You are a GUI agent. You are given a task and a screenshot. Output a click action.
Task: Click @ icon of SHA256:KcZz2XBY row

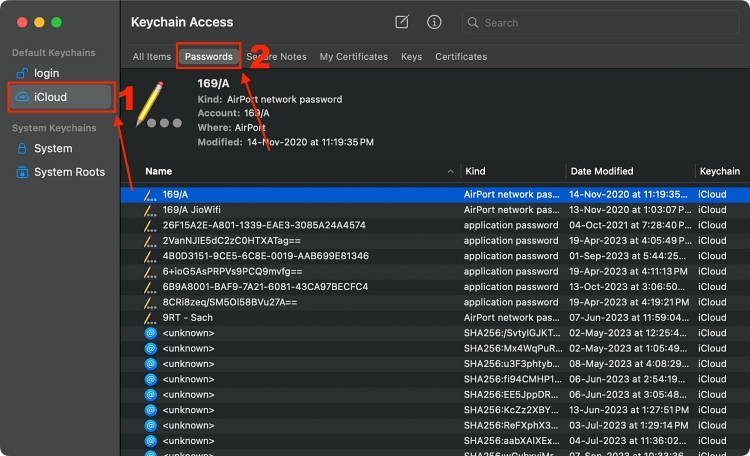point(151,410)
